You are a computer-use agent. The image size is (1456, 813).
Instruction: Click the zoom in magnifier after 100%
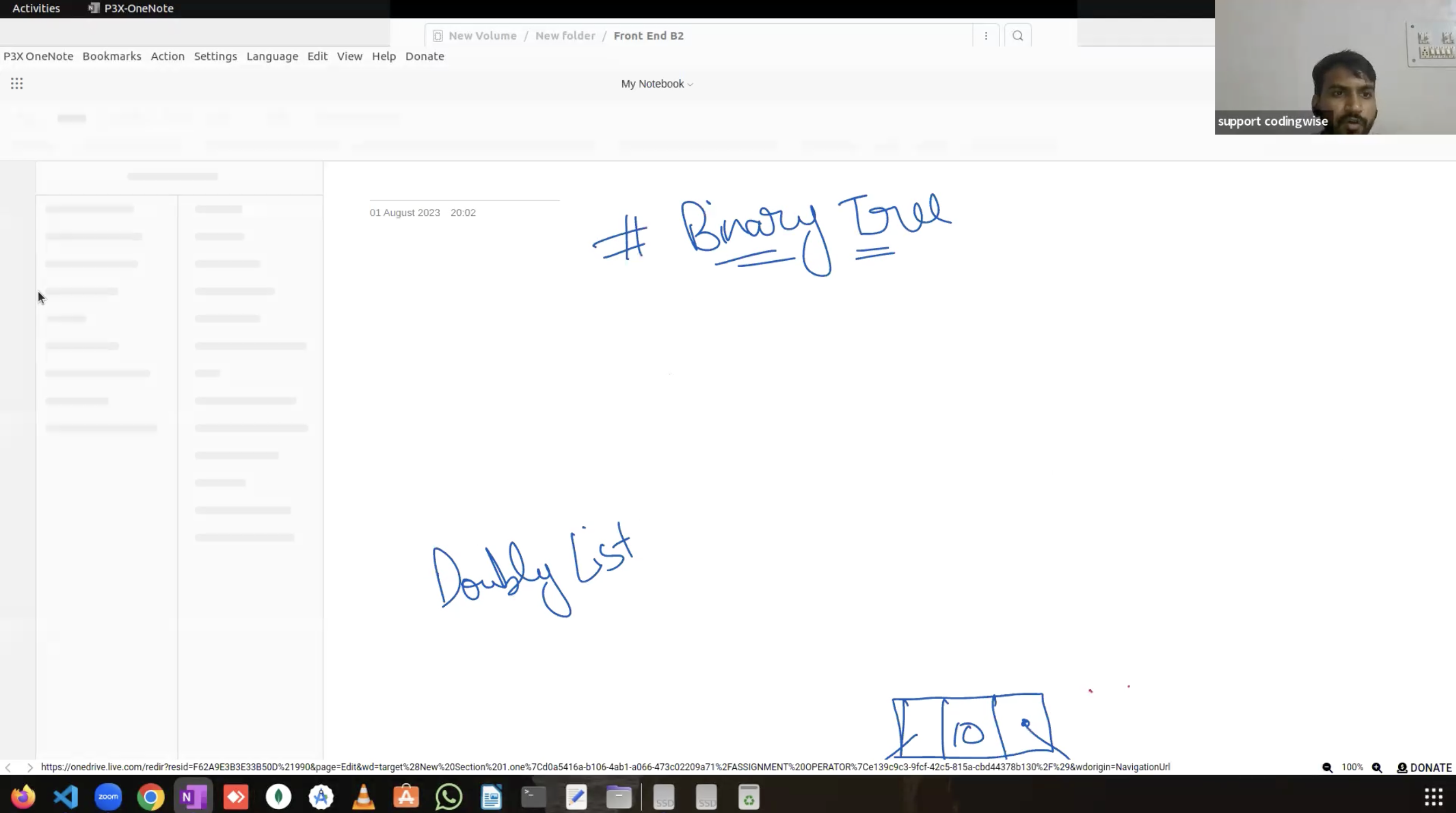pyautogui.click(x=1377, y=767)
